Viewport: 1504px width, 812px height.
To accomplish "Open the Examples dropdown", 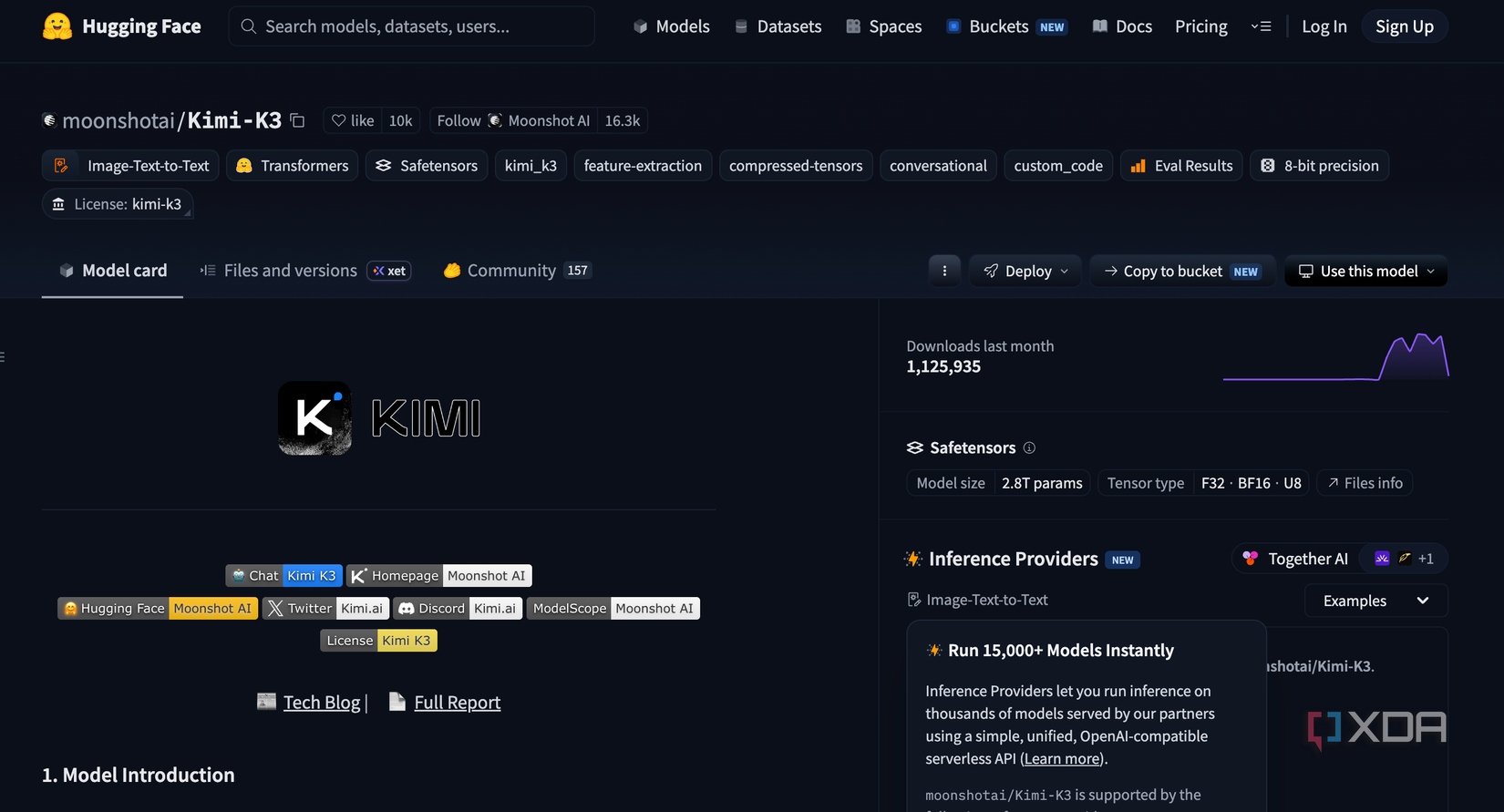I will tap(1376, 601).
